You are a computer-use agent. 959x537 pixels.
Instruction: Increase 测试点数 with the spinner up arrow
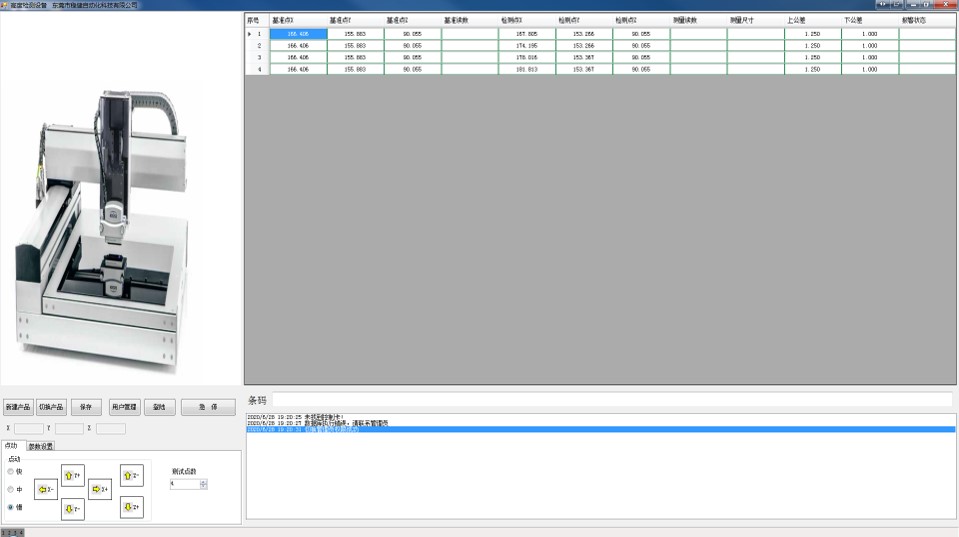[x=204, y=481]
